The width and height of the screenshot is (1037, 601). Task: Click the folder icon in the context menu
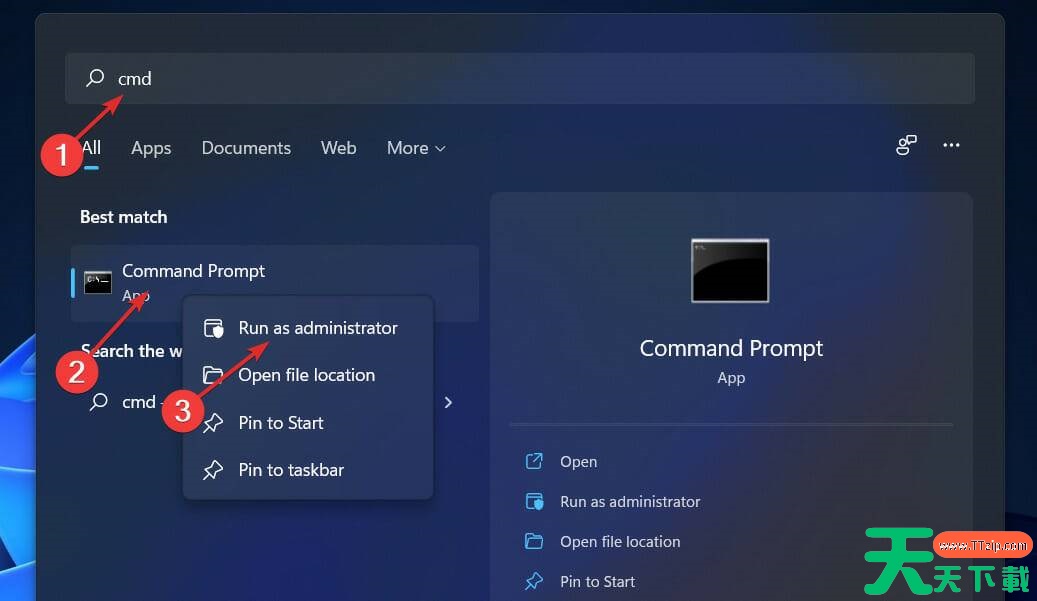[x=212, y=375]
